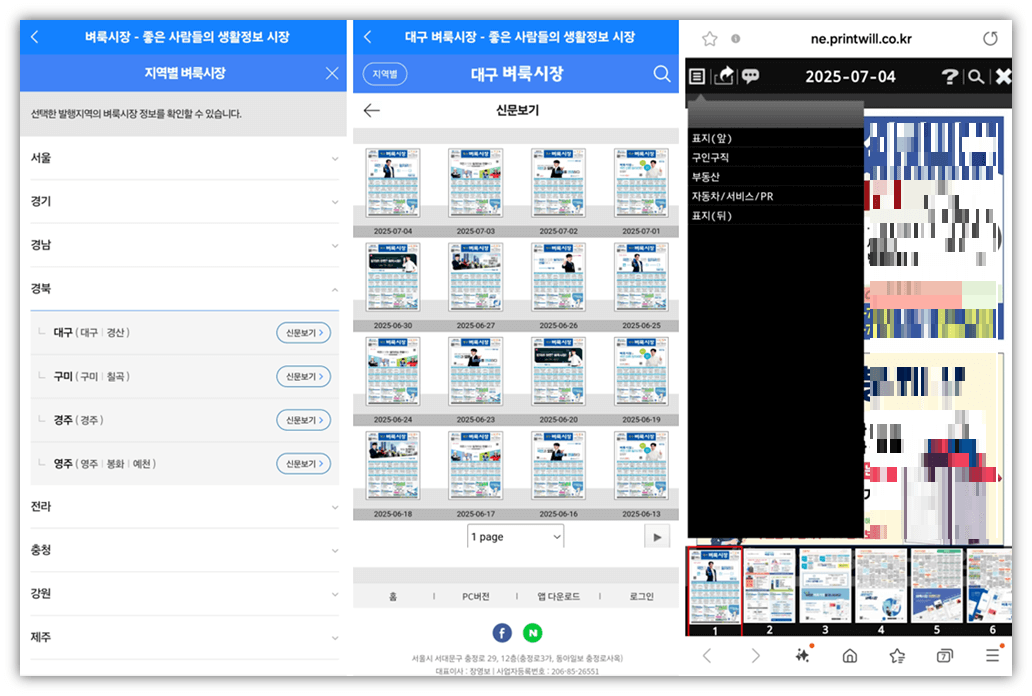
Task: Tap the help question mark icon
Action: [948, 75]
